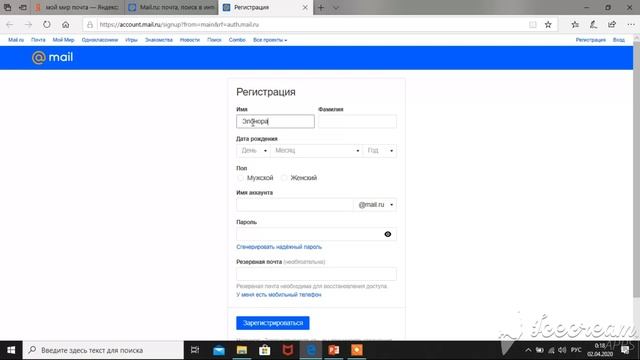Show password with eye icon
This screenshot has height=360, width=640.
(x=388, y=234)
